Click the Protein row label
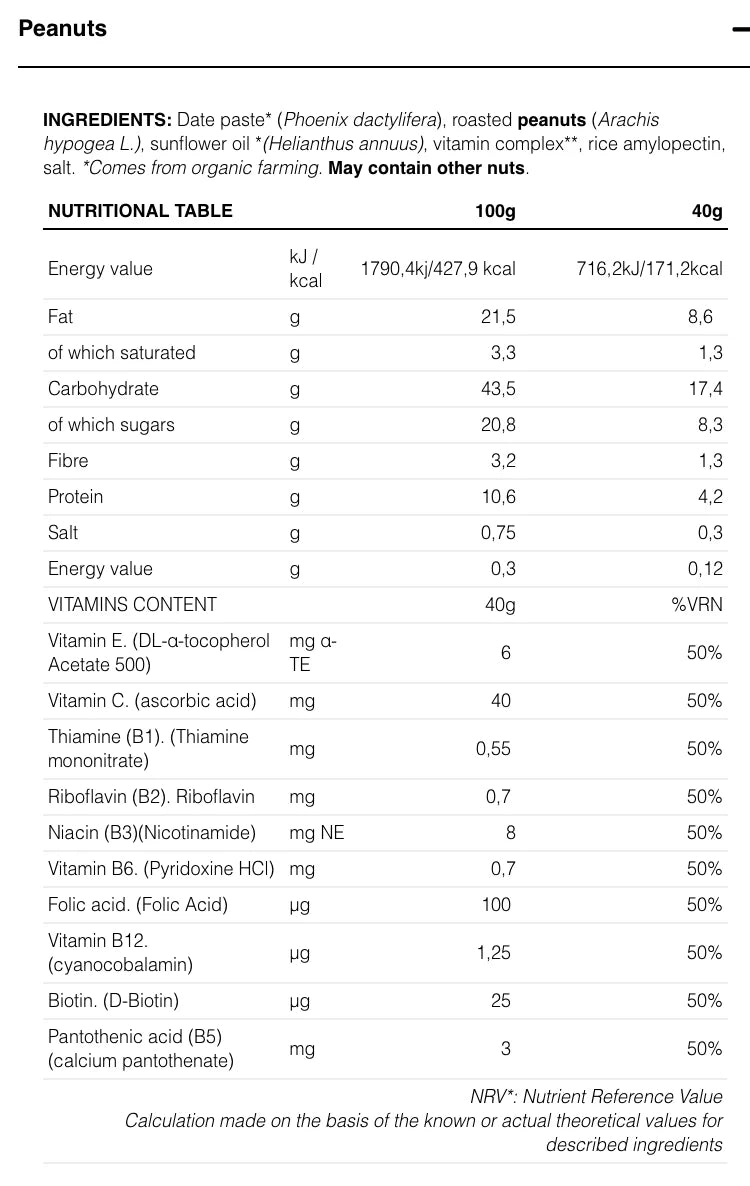750x1186 pixels. 76,497
